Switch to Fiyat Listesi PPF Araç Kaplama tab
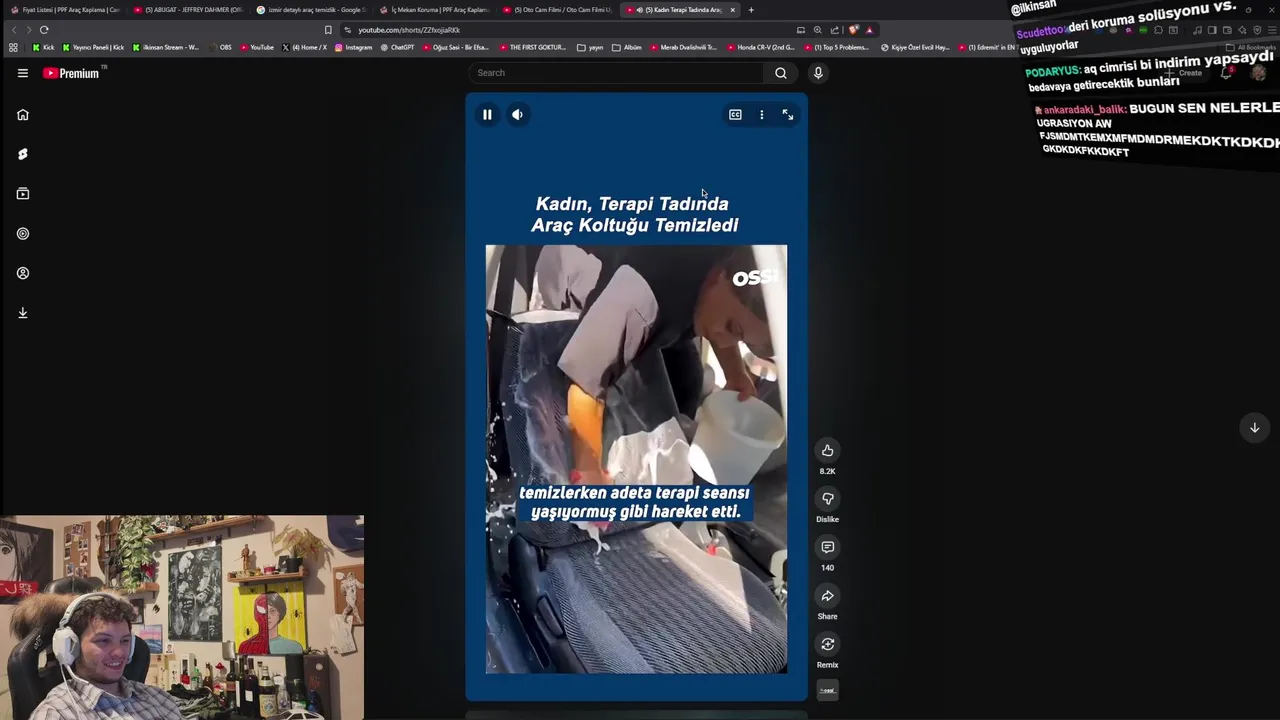1280x720 pixels. click(x=65, y=10)
